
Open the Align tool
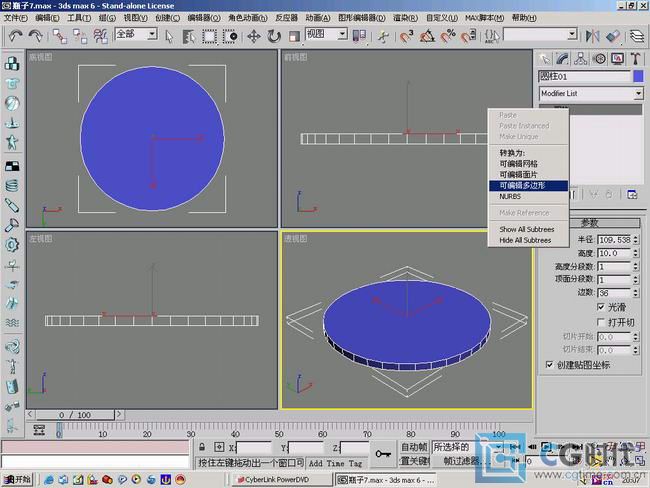[x=613, y=36]
